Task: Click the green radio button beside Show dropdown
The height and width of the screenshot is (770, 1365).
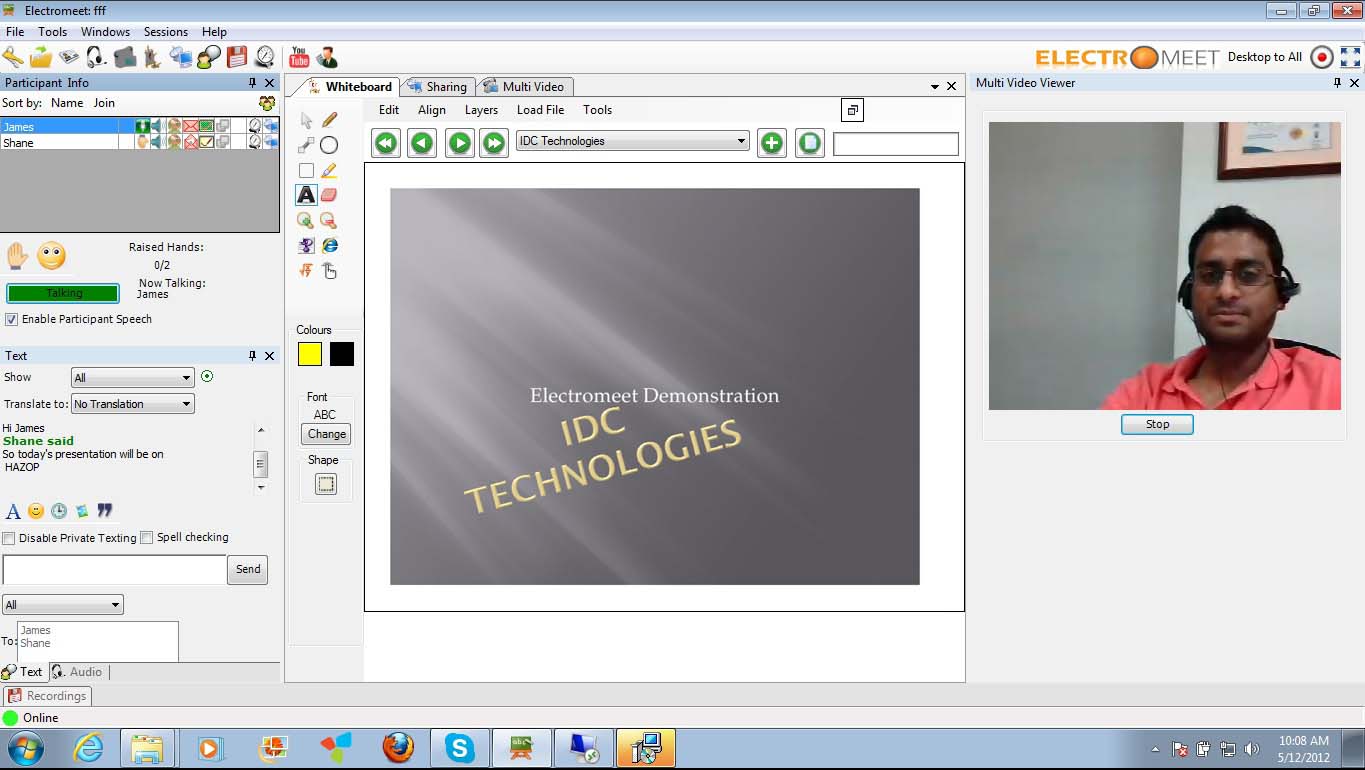Action: tap(207, 377)
